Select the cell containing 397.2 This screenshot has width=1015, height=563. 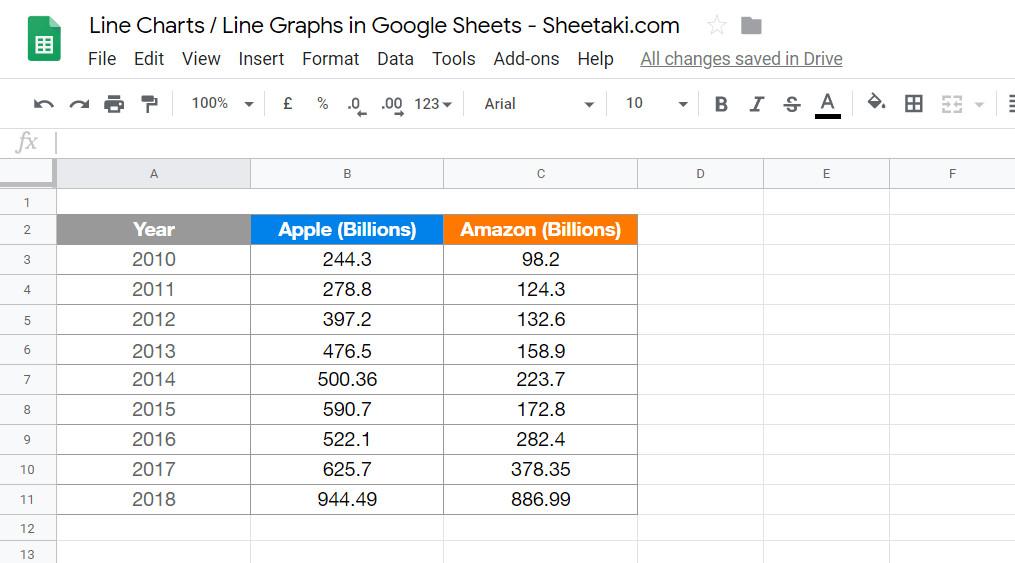[x=347, y=320]
